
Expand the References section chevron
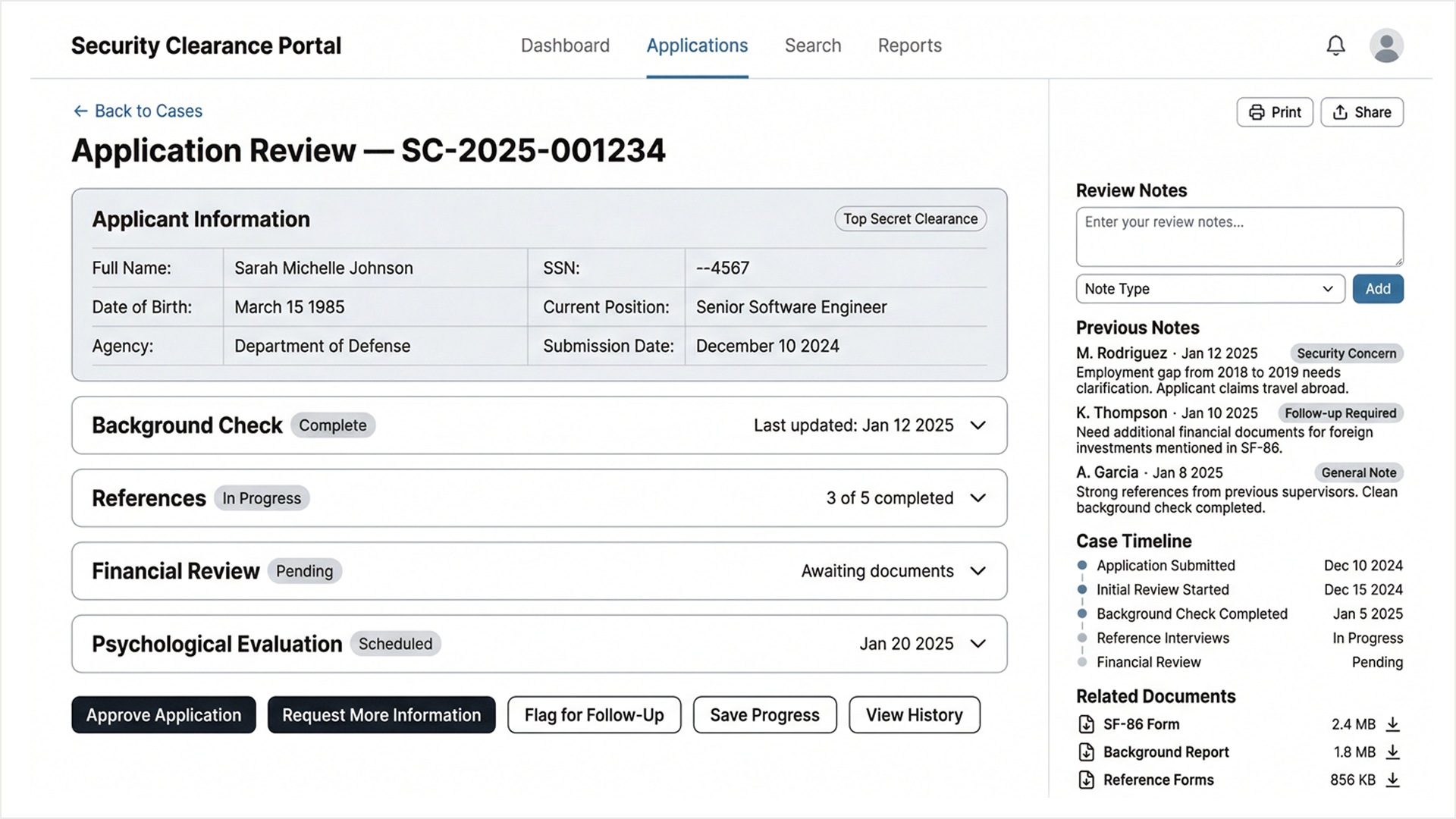pos(978,498)
